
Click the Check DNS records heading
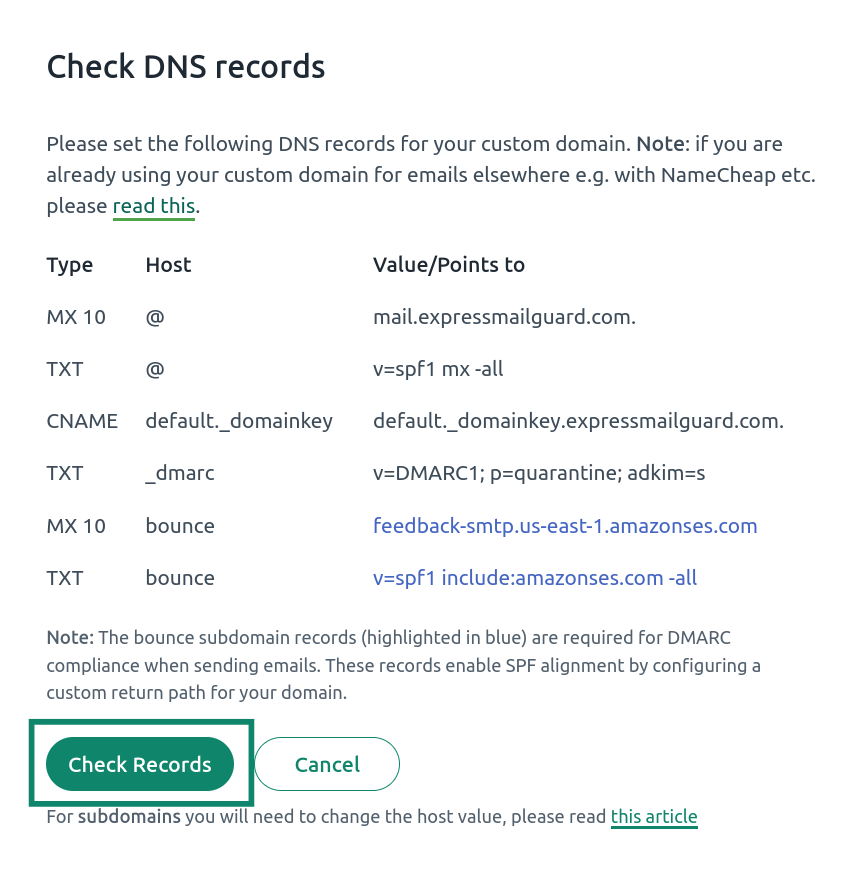coord(186,67)
